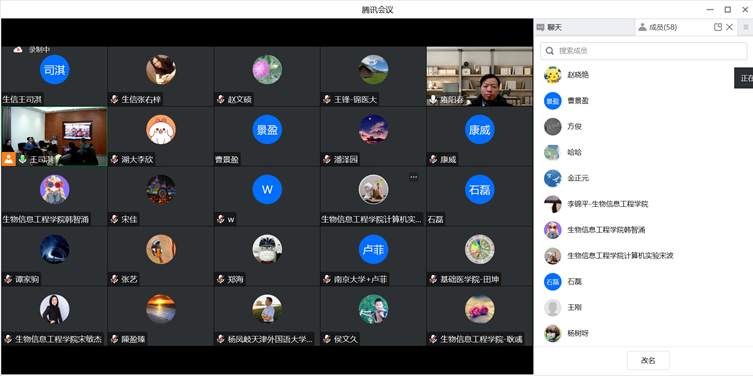Open the three-dots menu on 计算机实验 tile

click(413, 177)
